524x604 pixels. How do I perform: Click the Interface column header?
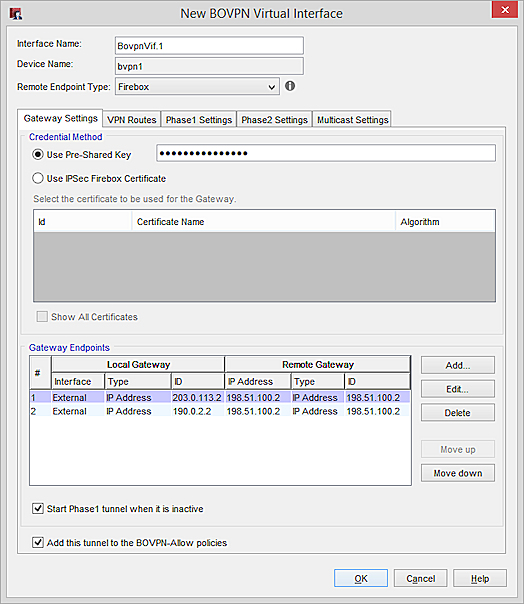pyautogui.click(x=78, y=381)
